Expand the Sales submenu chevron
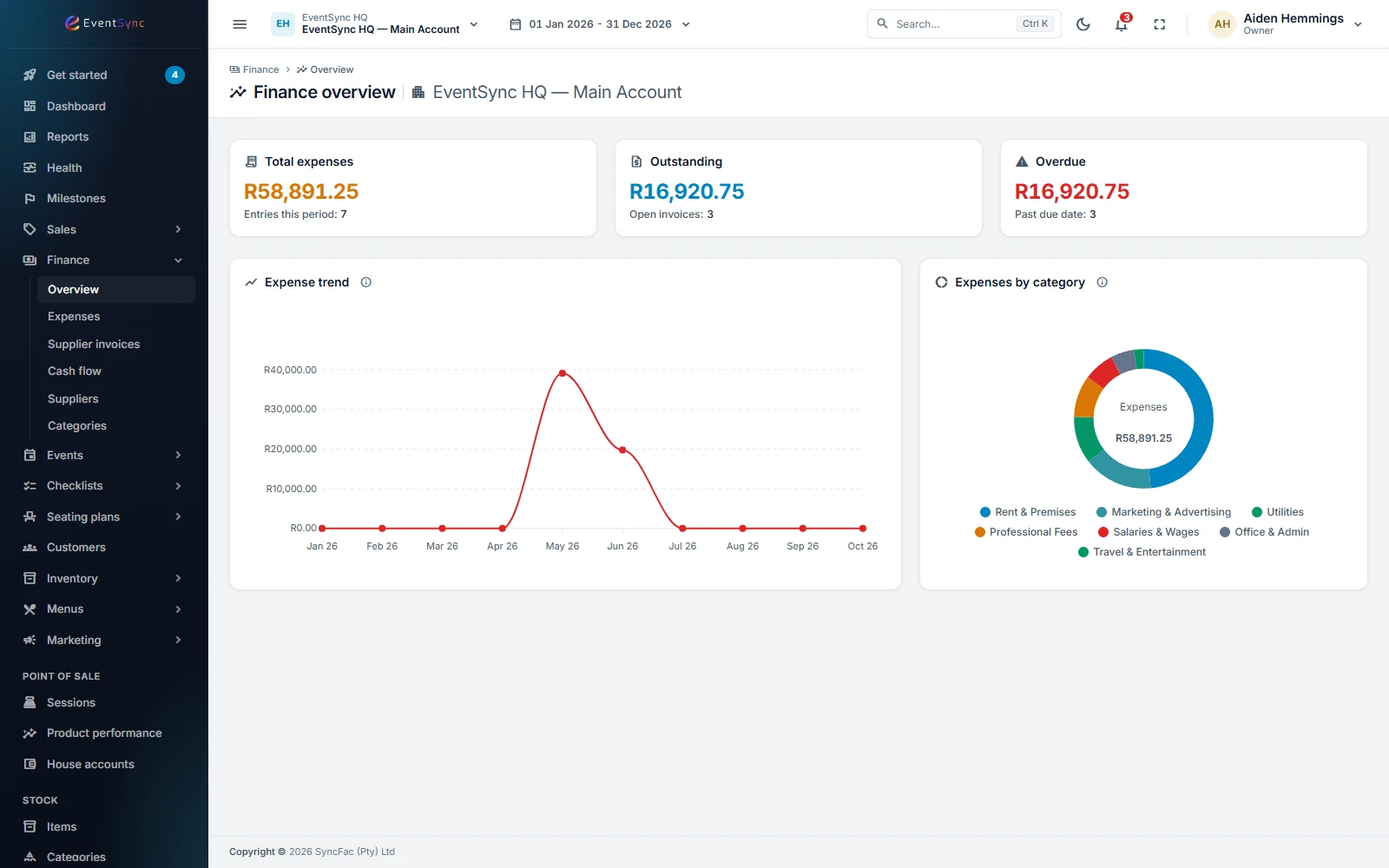Screen dimensions: 1389x868 tap(178, 229)
